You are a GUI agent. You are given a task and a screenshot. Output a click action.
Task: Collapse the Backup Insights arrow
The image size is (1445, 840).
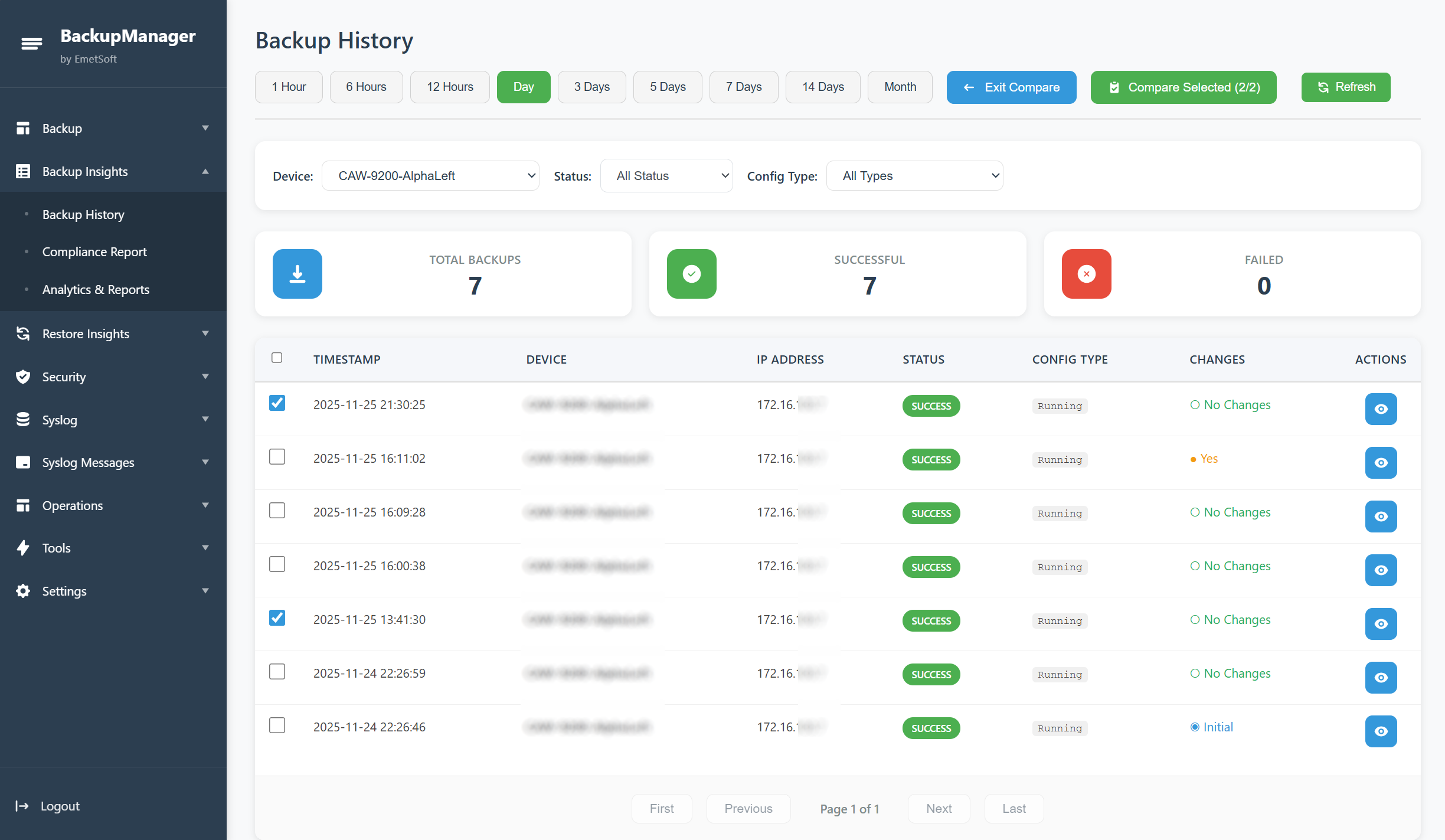tap(205, 171)
